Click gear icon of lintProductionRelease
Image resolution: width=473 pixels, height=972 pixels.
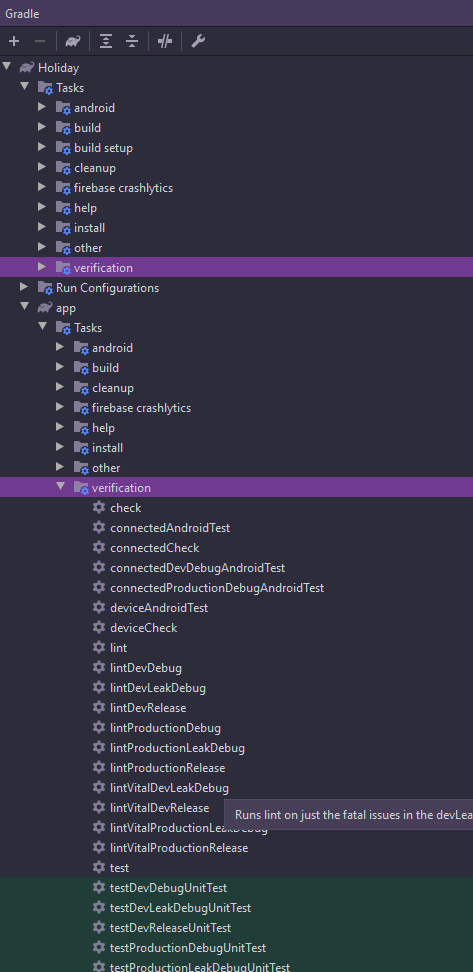point(99,767)
